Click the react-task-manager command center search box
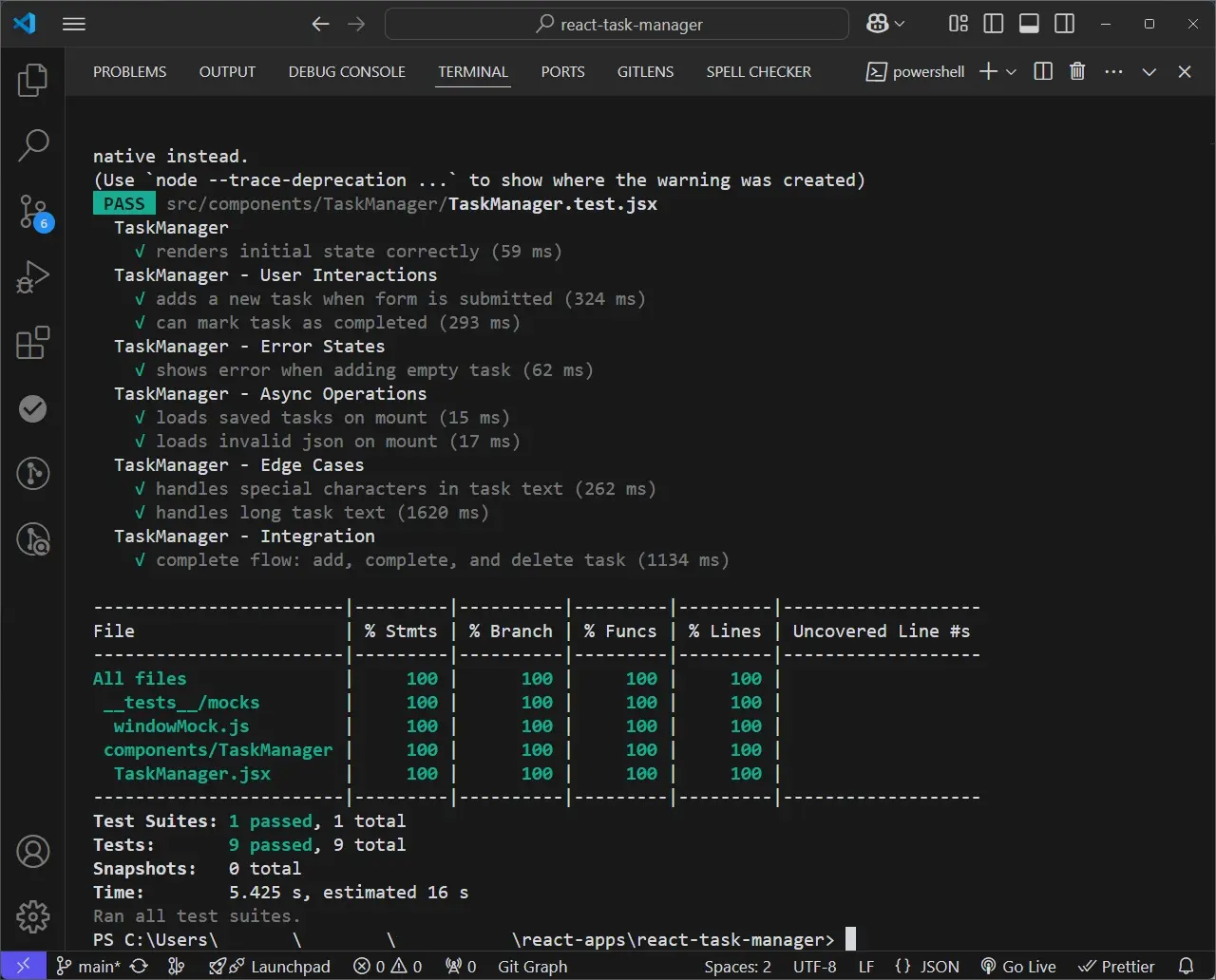This screenshot has width=1216, height=980. pyautogui.click(x=617, y=25)
